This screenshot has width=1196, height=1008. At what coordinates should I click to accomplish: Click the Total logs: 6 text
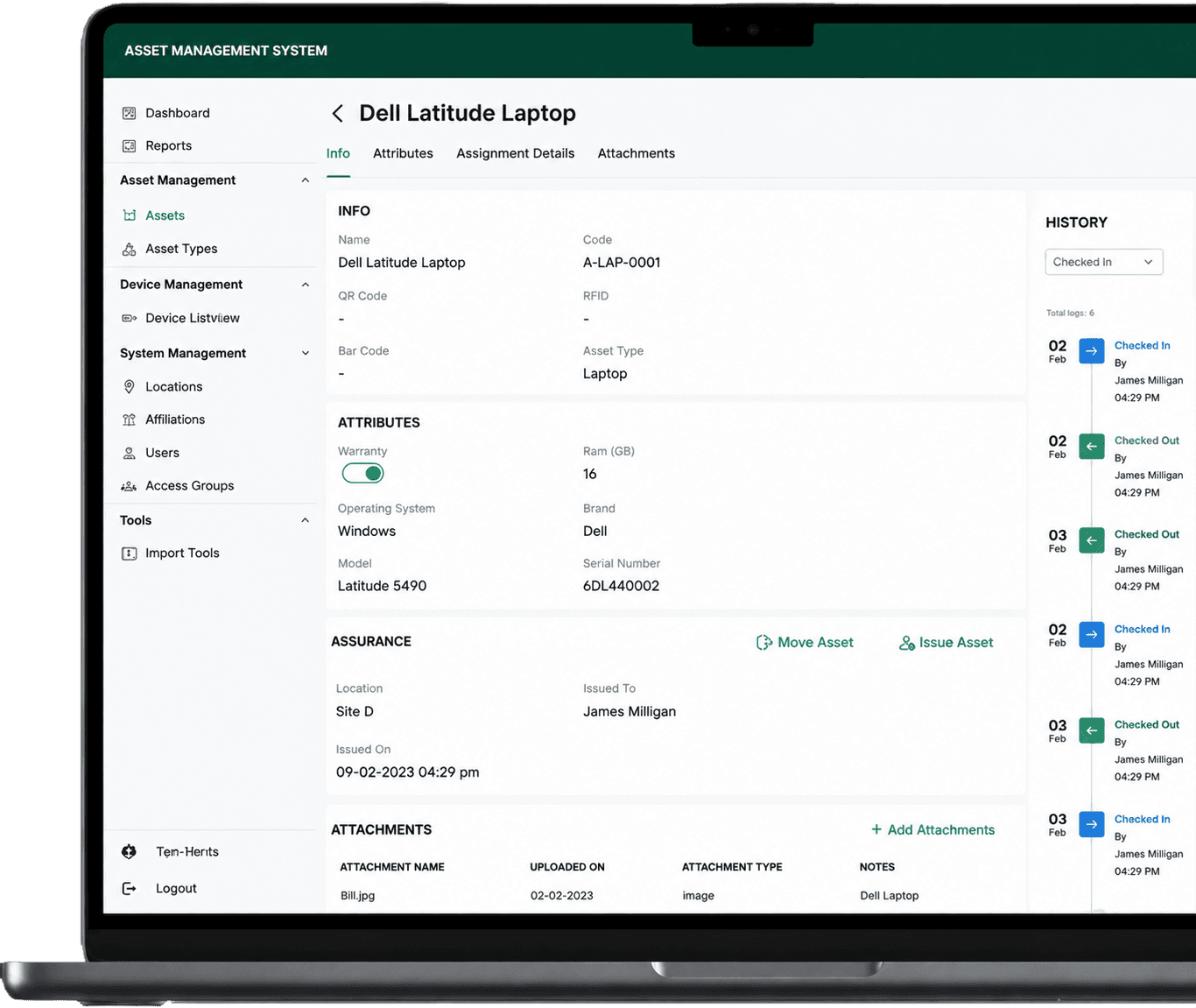pos(1070,313)
